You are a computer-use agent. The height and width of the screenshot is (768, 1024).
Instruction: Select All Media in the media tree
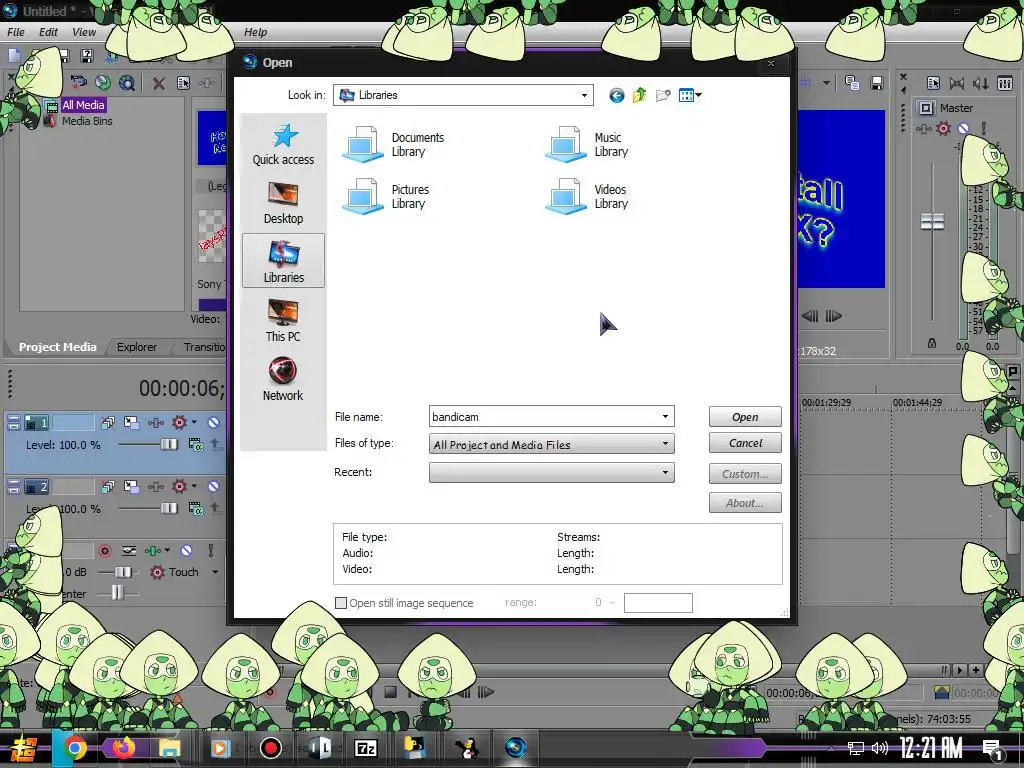[x=83, y=105]
